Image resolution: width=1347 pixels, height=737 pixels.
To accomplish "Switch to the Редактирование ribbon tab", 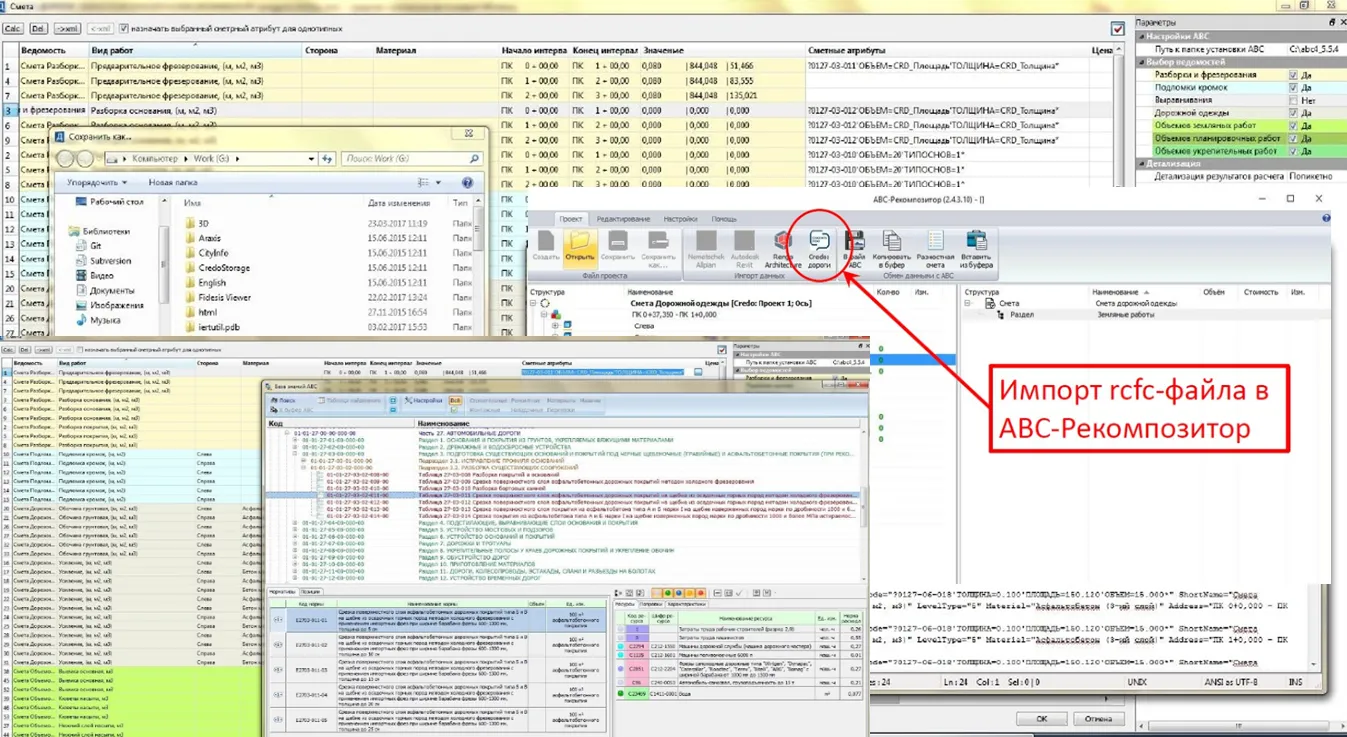I will 623,219.
